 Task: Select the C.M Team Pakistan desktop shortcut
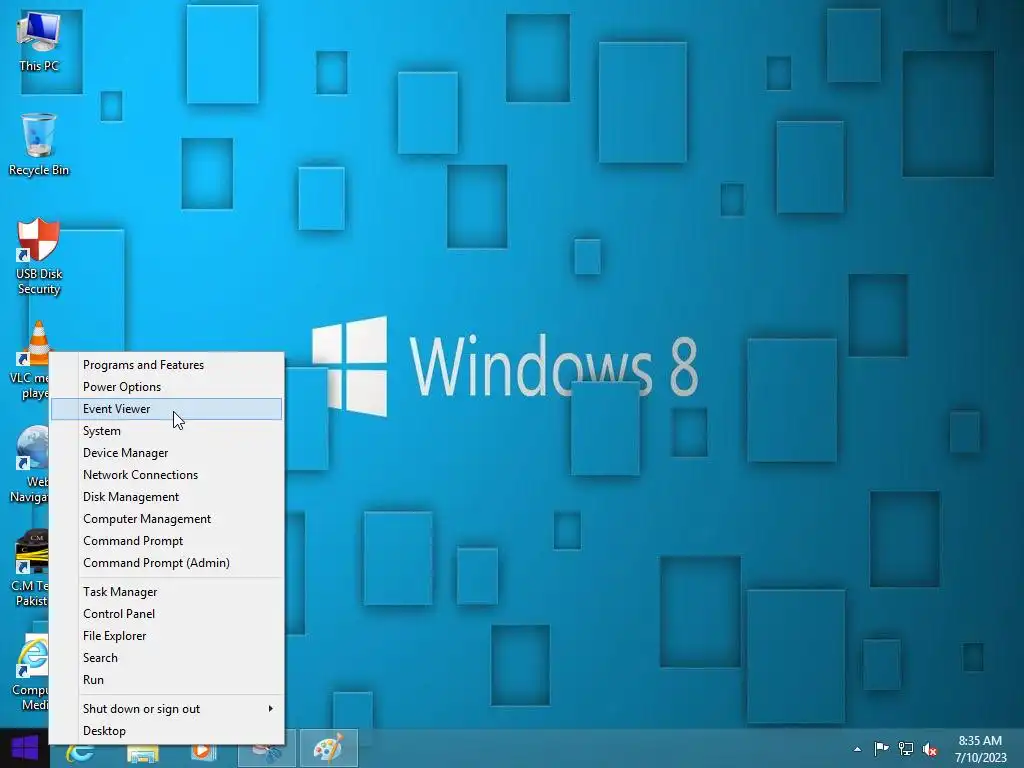tap(31, 568)
